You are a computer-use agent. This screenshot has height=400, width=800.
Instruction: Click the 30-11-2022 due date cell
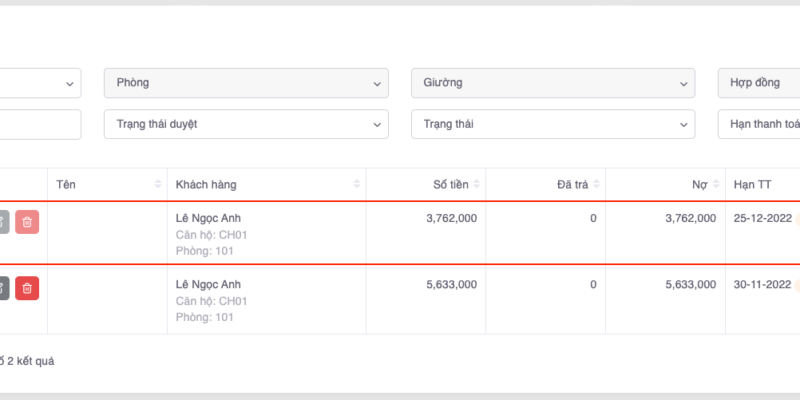(x=762, y=284)
